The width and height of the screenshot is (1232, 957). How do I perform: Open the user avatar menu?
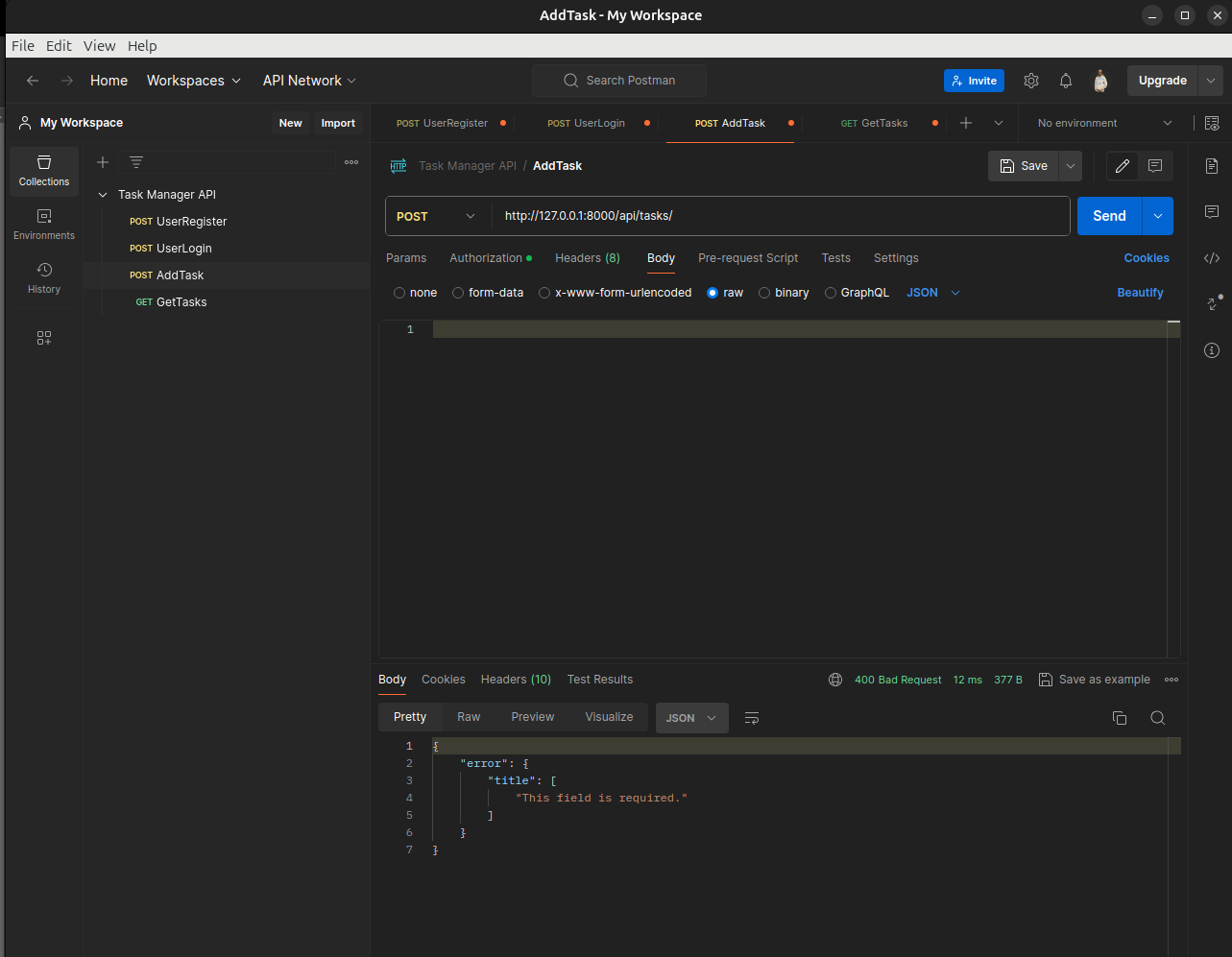click(1100, 81)
